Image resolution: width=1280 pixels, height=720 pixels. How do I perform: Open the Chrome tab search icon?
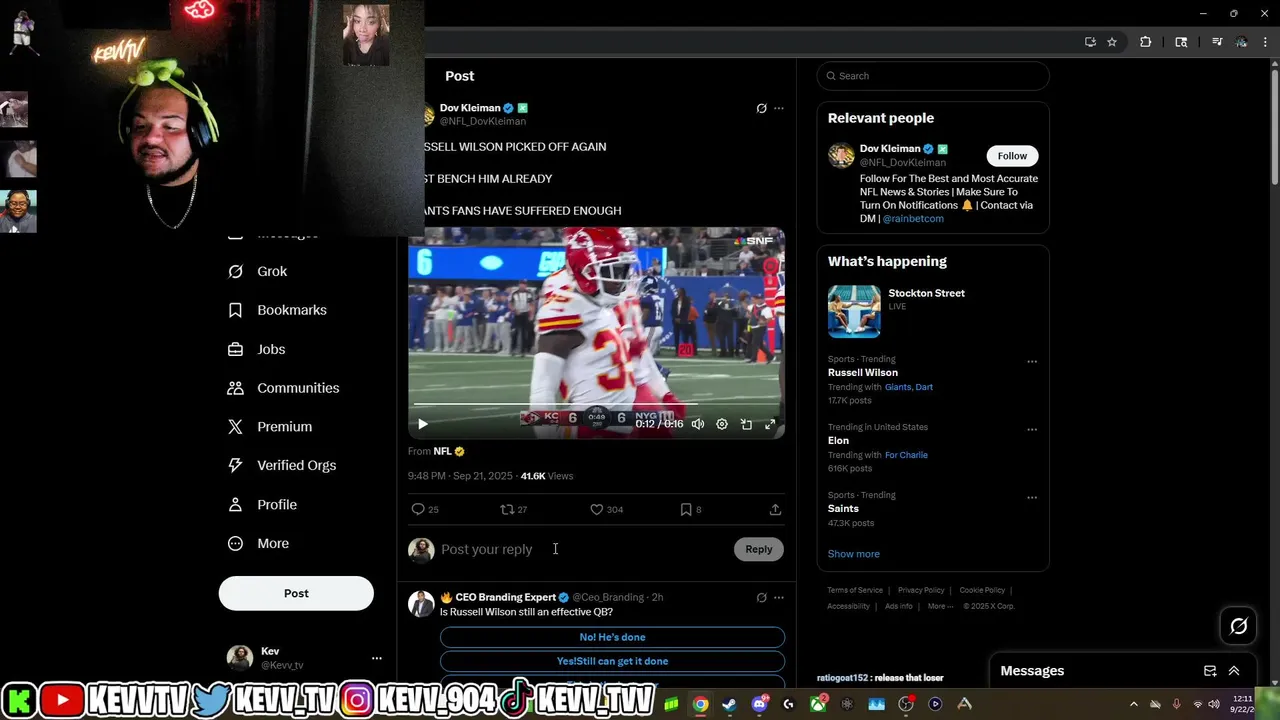(x=1181, y=42)
